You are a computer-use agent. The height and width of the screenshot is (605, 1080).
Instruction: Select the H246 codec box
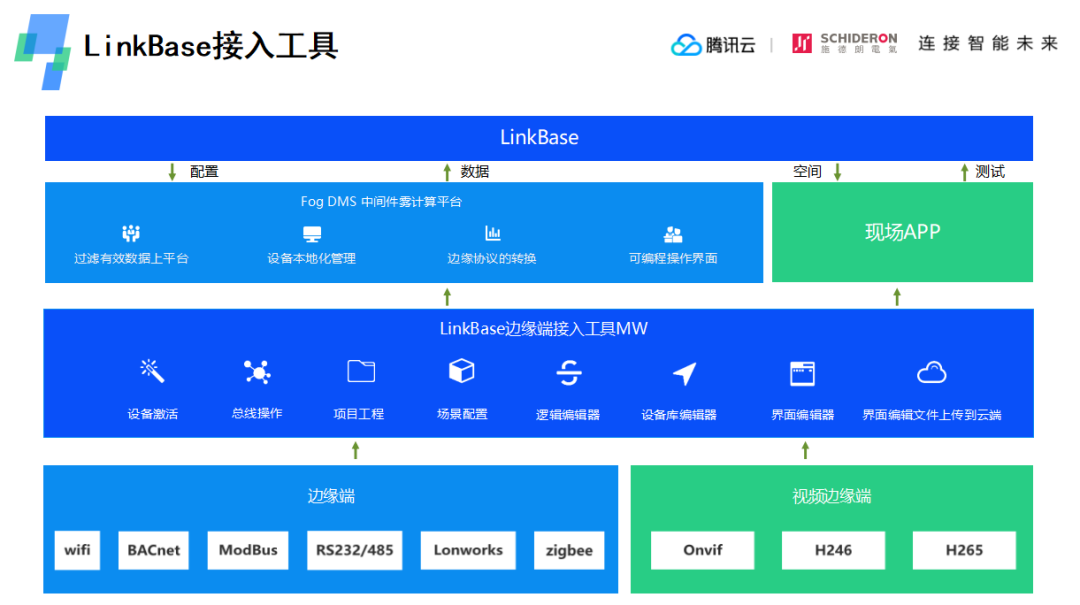click(x=833, y=550)
